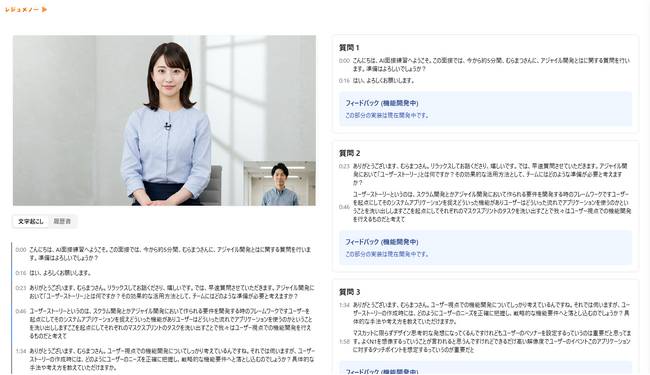The image size is (650, 375).
Task: Click the 0:23 timestamp under 質問 2
Action: click(344, 166)
